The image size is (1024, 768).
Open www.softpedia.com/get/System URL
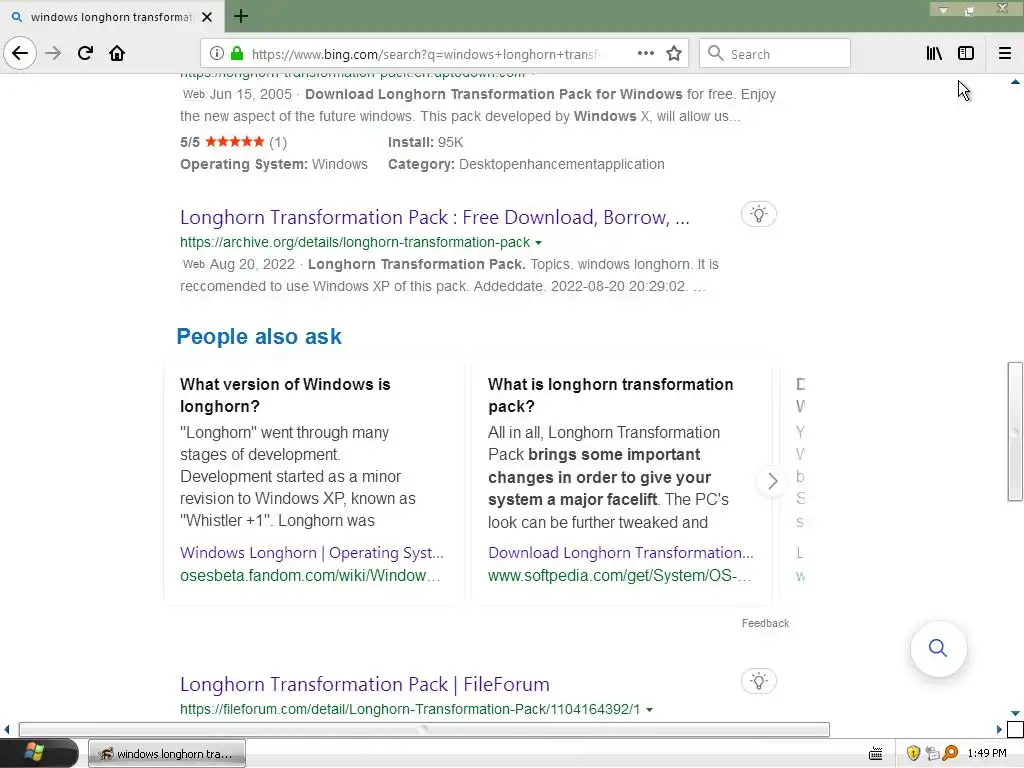point(619,575)
